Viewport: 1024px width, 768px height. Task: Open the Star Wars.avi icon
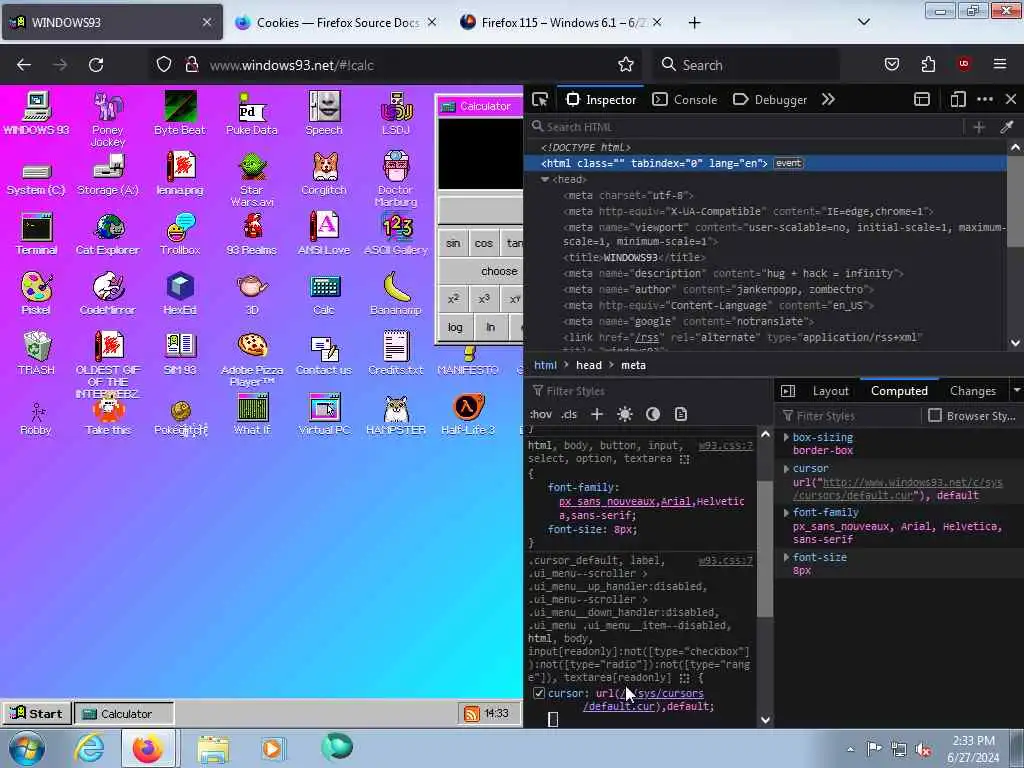(251, 179)
